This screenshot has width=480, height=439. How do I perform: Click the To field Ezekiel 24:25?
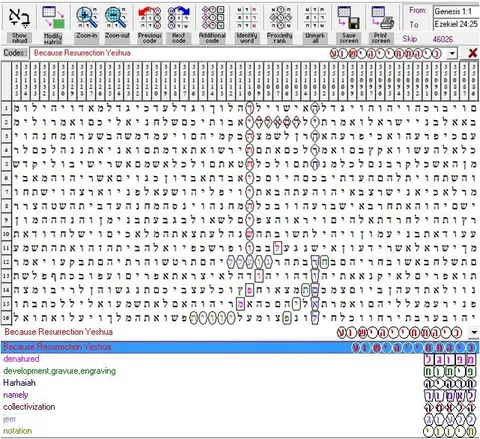point(456,24)
